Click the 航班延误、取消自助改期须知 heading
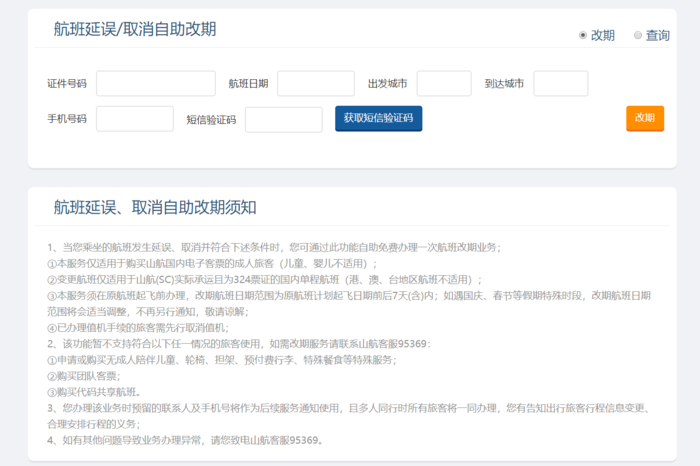The image size is (700, 466). coord(155,207)
